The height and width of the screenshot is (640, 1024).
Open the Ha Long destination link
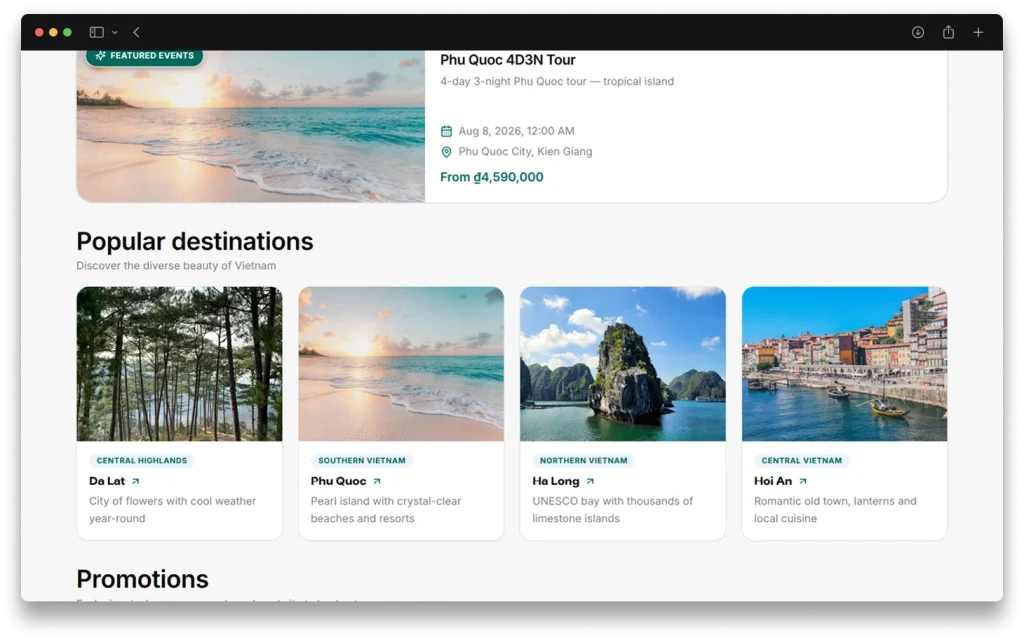[556, 481]
